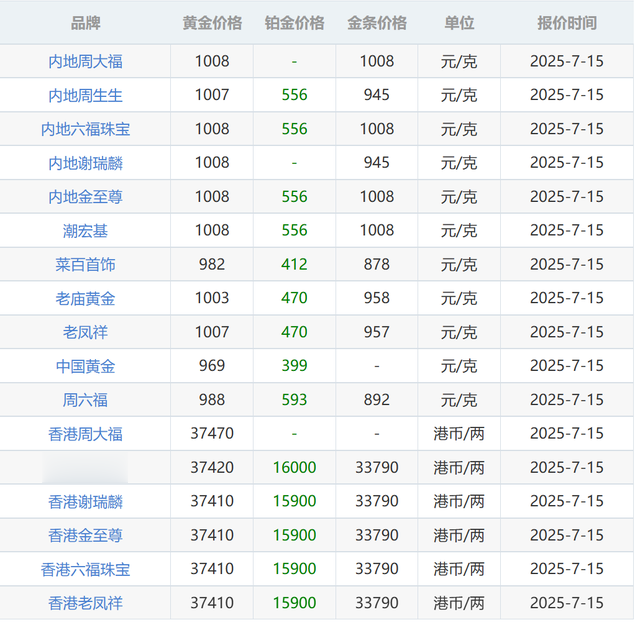Open the 内地周大福 brand link
This screenshot has height=625, width=640.
click(x=86, y=62)
